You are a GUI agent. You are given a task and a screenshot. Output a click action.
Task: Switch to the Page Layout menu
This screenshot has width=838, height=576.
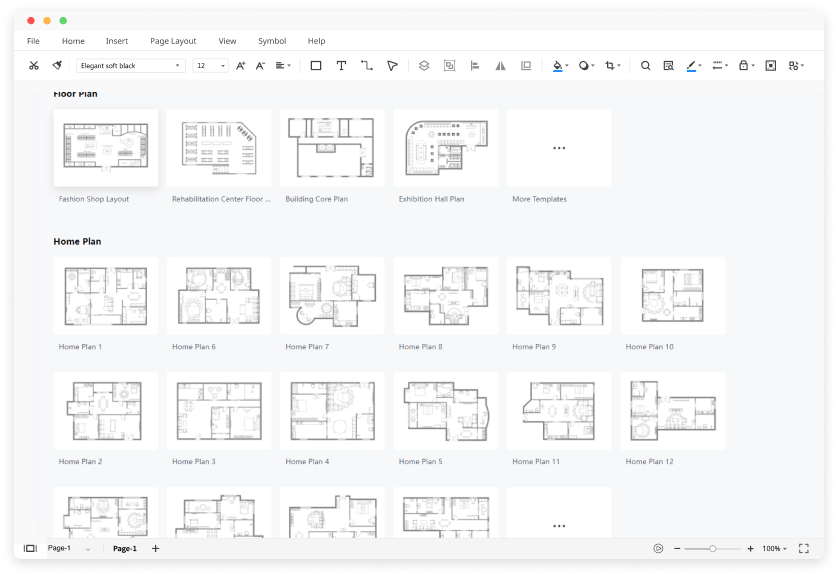172,41
